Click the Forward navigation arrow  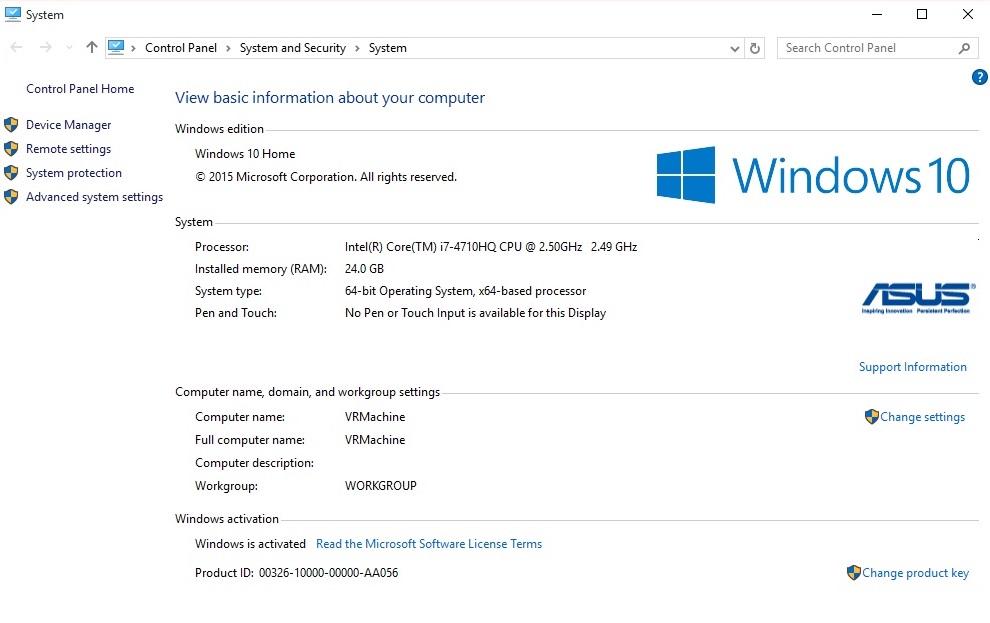[45, 47]
